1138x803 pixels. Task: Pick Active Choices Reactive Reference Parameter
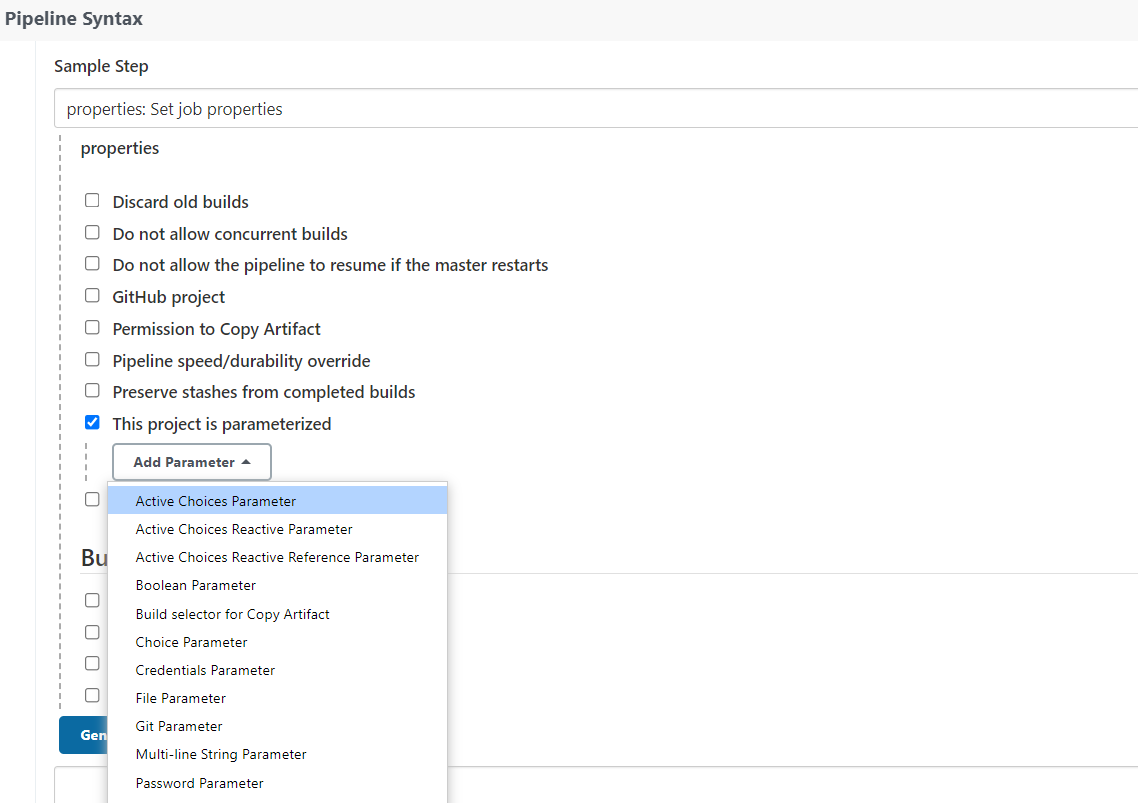277,557
